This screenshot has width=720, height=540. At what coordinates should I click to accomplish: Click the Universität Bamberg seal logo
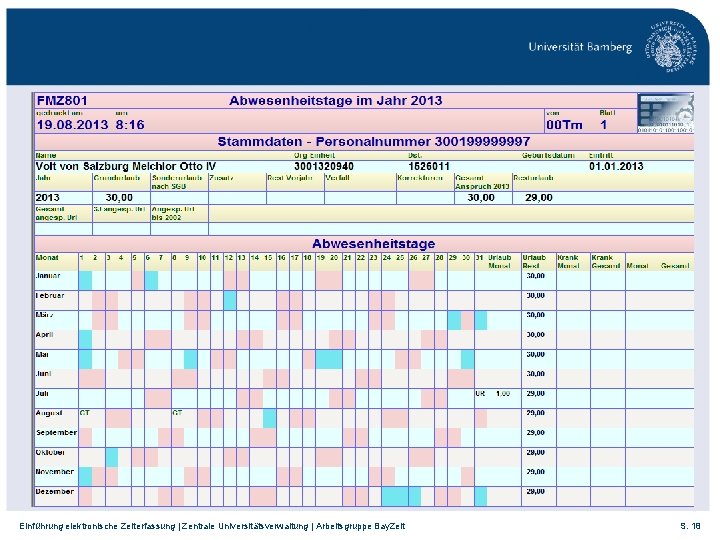point(670,46)
